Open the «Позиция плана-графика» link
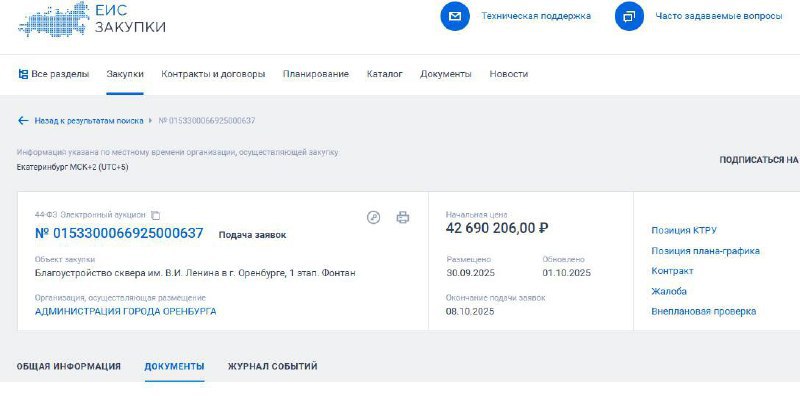 pyautogui.click(x=705, y=251)
